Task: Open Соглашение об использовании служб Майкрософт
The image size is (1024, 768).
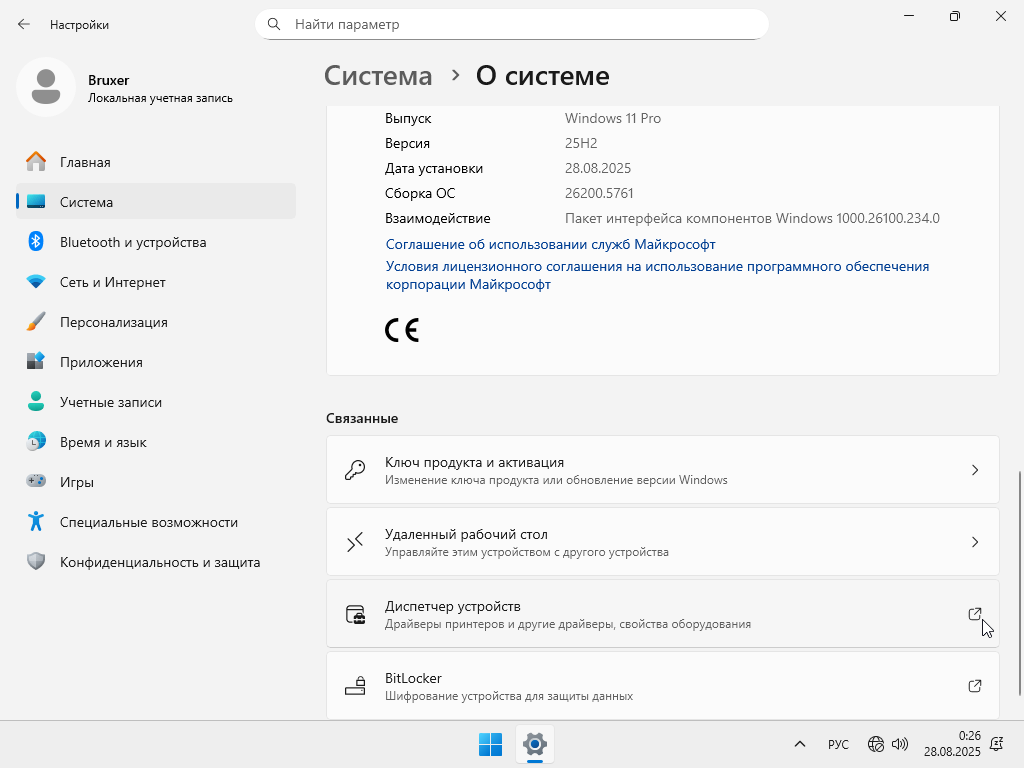Action: [550, 244]
